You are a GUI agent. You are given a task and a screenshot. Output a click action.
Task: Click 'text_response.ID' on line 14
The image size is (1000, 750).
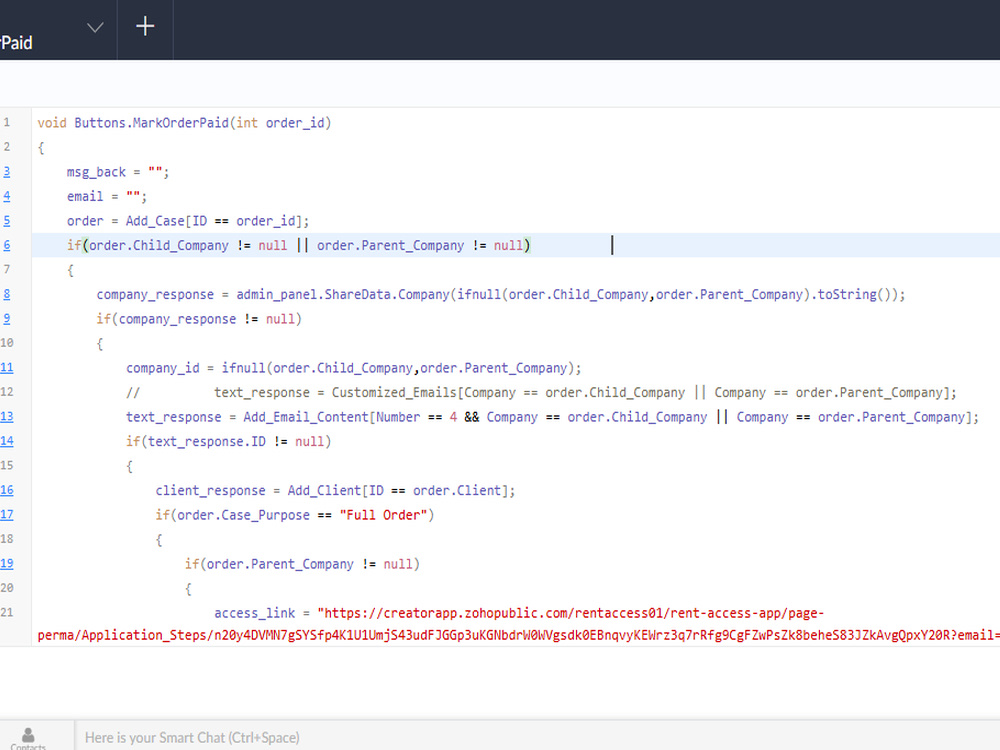tap(207, 441)
